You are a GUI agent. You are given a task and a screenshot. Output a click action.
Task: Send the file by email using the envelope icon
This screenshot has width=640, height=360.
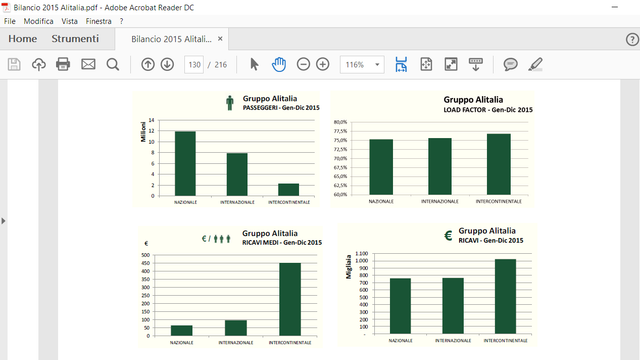click(88, 64)
